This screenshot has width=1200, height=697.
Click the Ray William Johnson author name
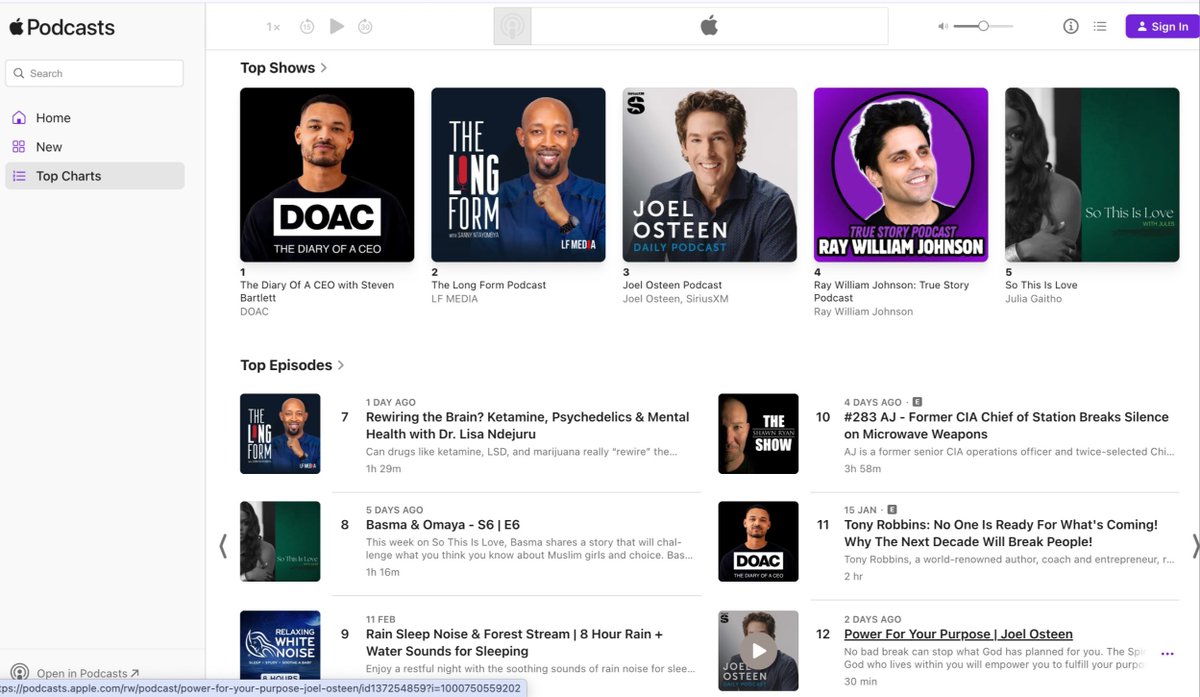pyautogui.click(x=863, y=312)
